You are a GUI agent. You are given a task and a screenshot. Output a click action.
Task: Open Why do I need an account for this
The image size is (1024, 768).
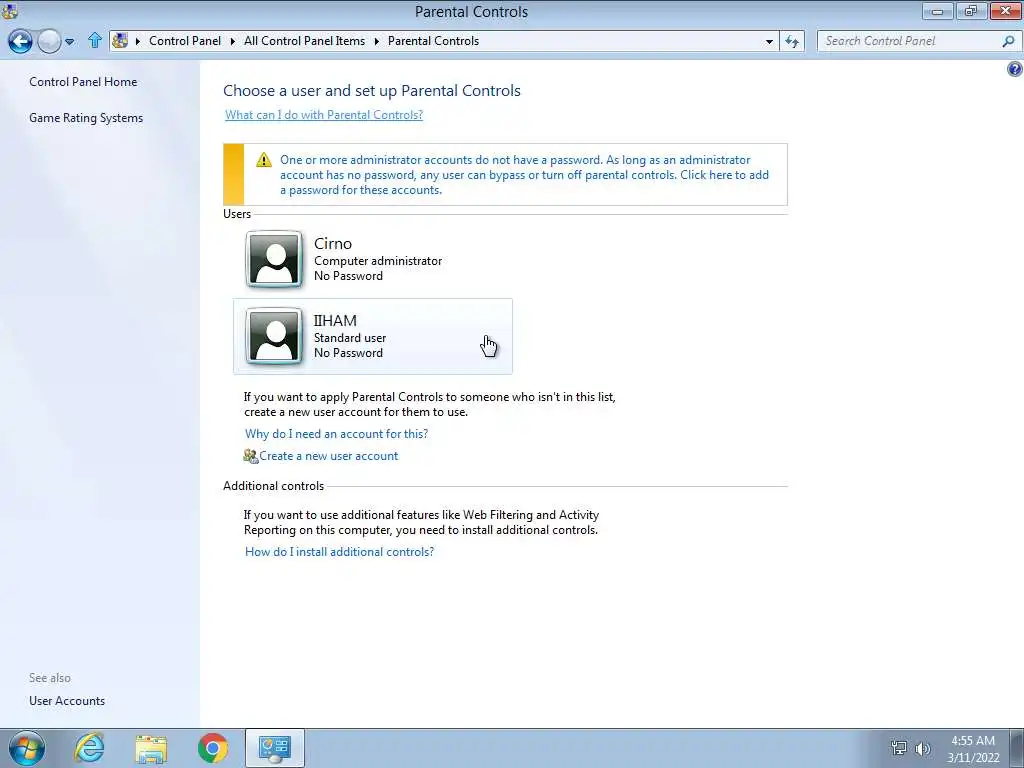tap(336, 434)
